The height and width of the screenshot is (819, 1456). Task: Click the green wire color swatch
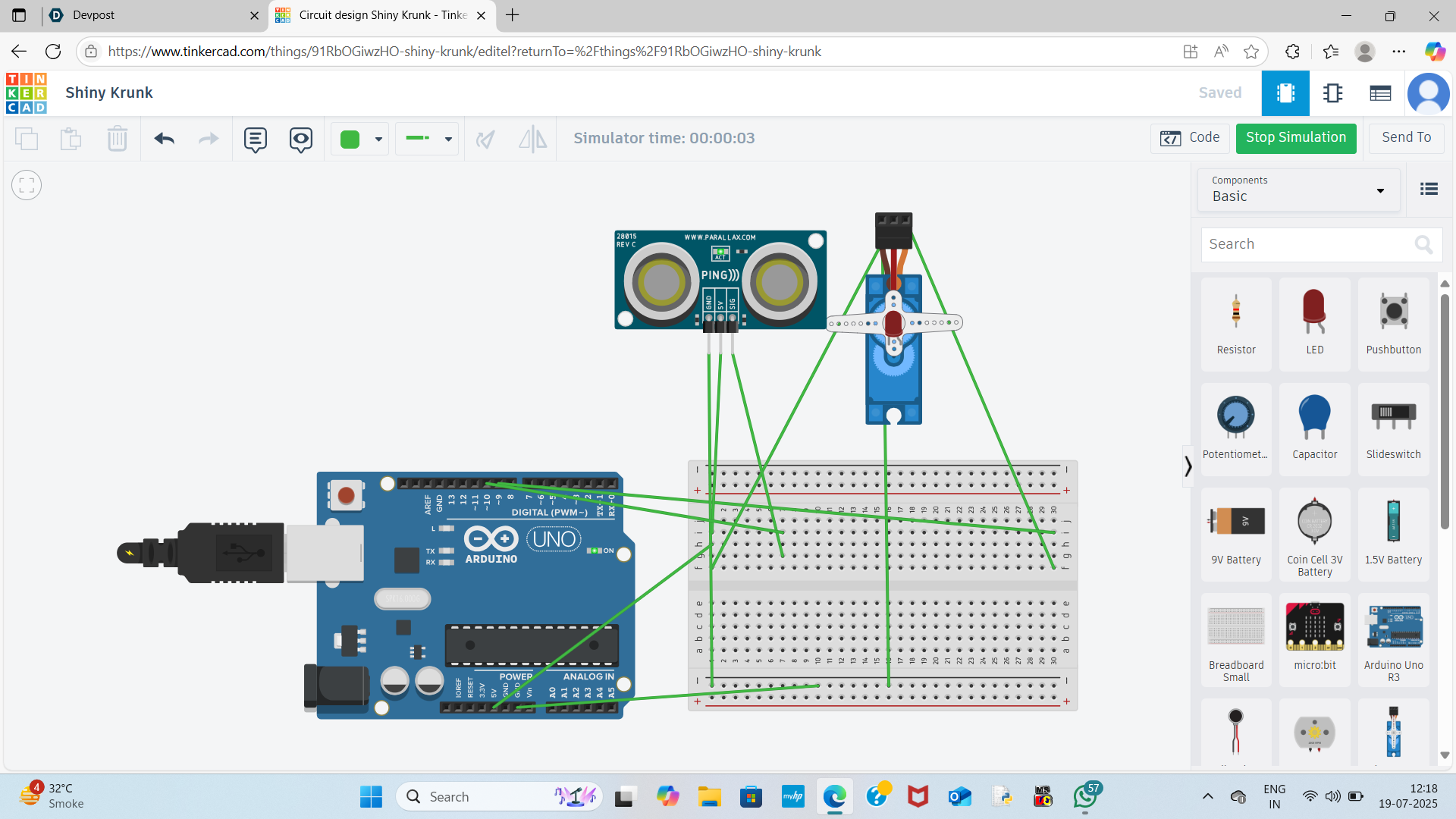tap(350, 139)
